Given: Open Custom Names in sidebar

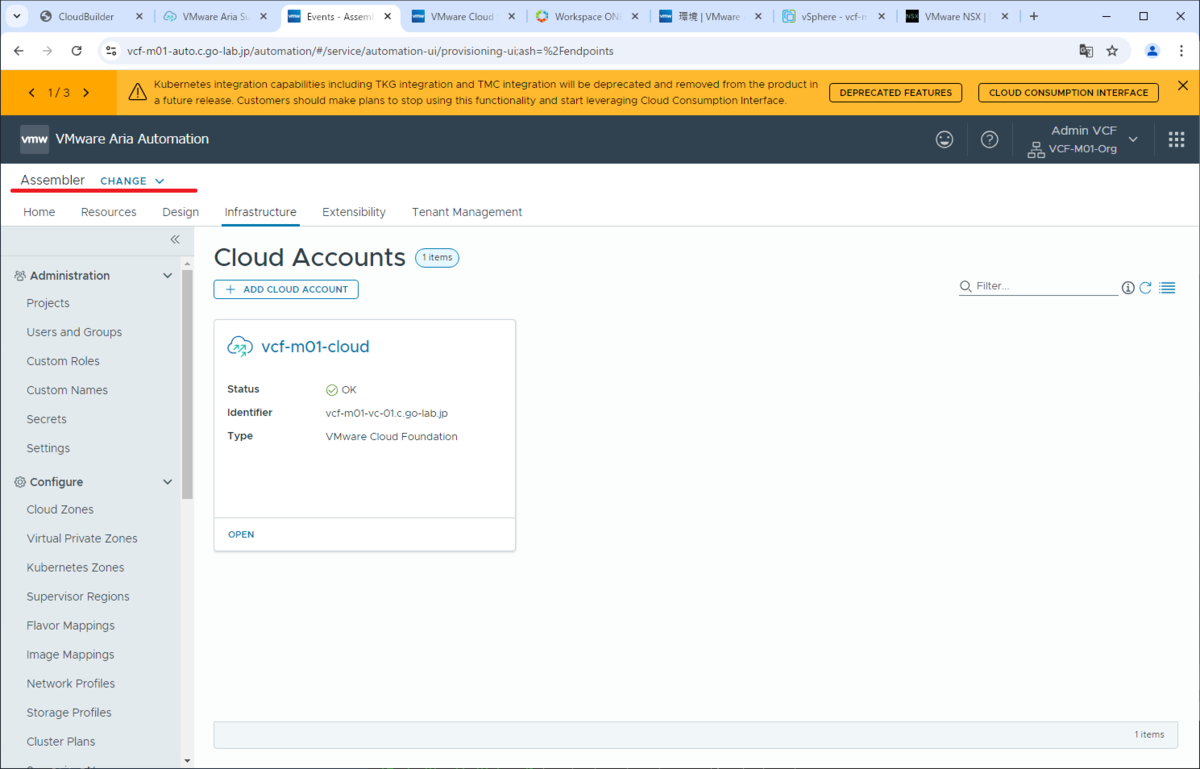Looking at the screenshot, I should tap(67, 390).
